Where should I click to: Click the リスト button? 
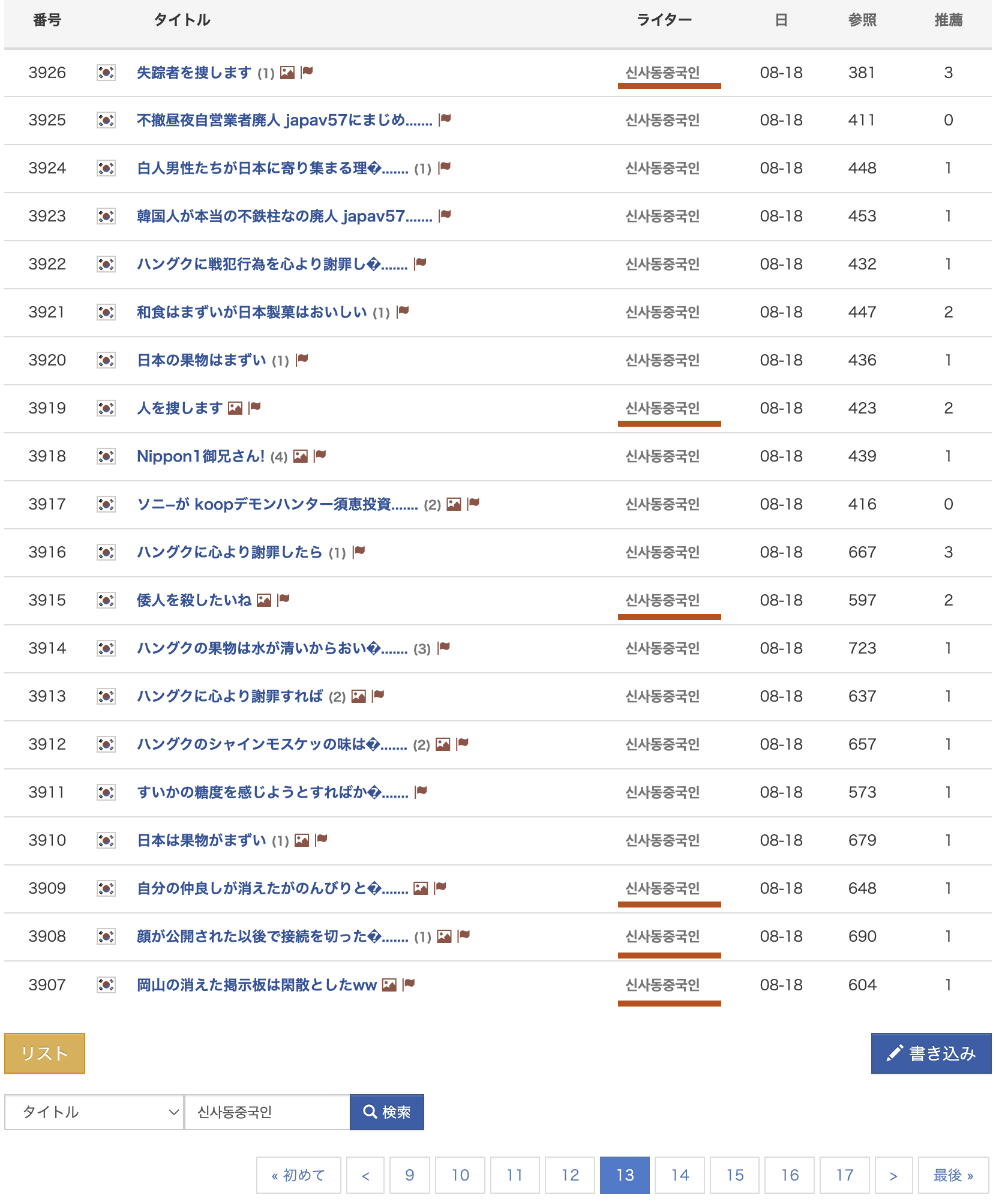click(x=44, y=1053)
